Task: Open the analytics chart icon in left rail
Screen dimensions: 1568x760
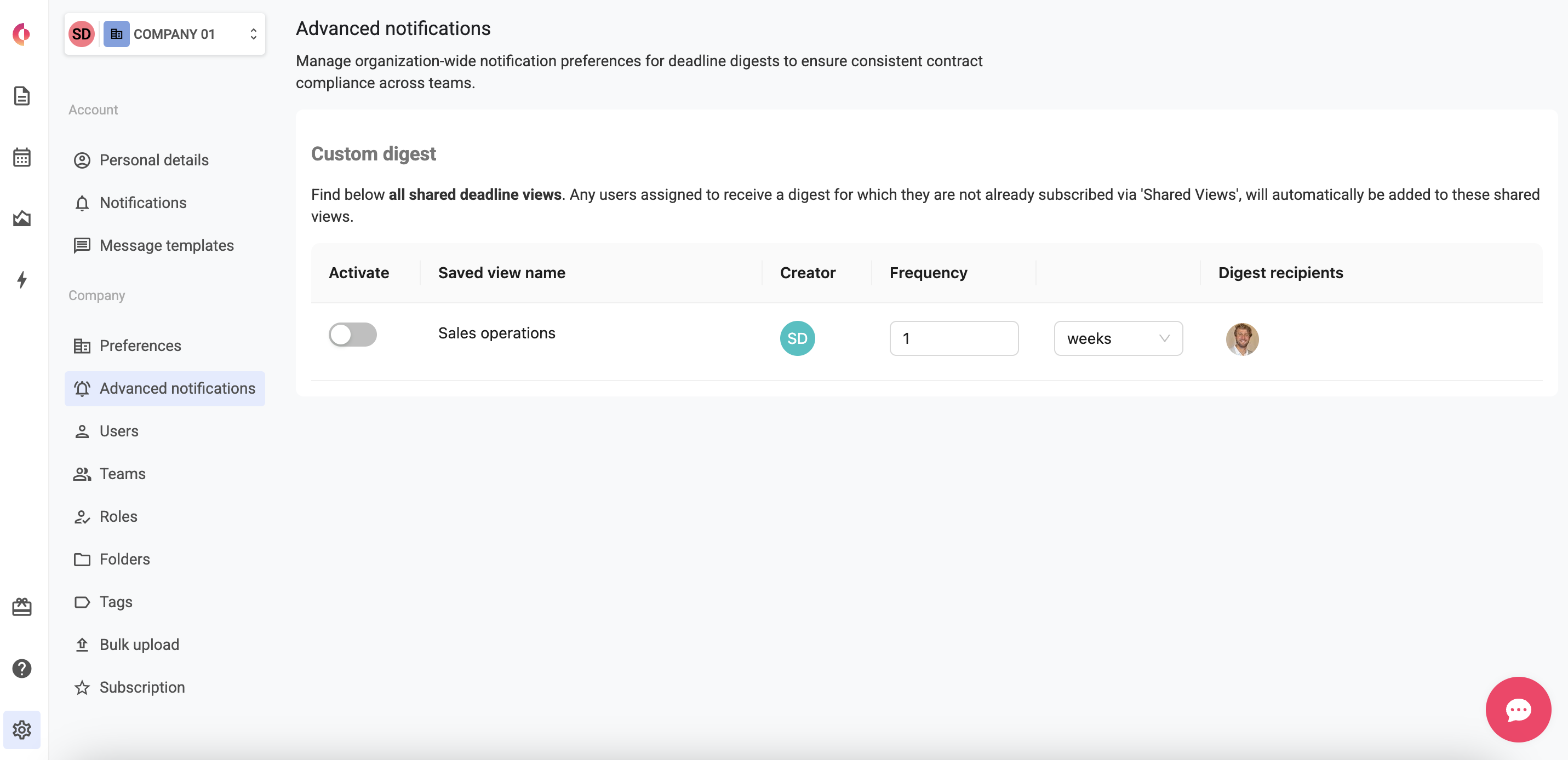Action: point(22,218)
